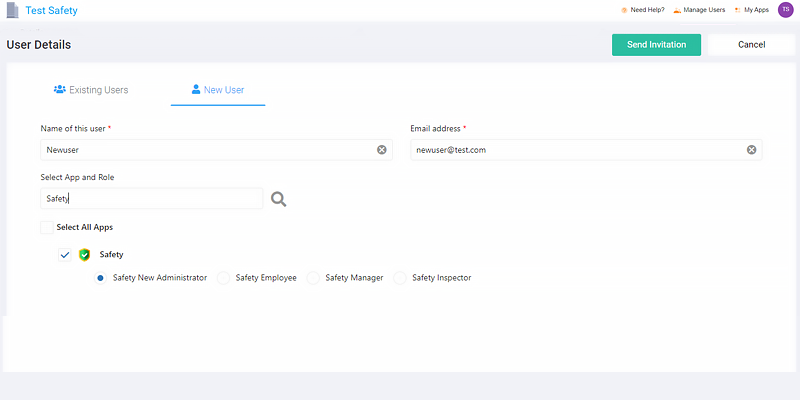Open the TS user avatar menu
The image size is (800, 400).
point(785,10)
